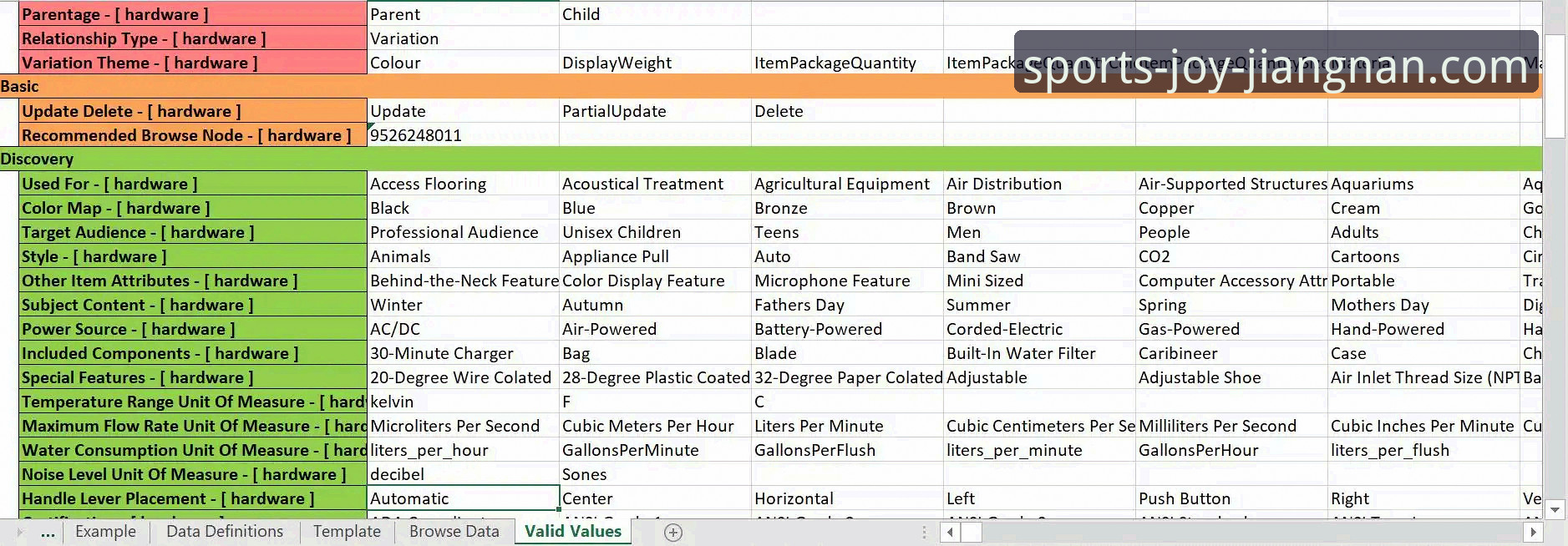Open the Data Definitions sheet tab
1568x546 pixels.
224,532
